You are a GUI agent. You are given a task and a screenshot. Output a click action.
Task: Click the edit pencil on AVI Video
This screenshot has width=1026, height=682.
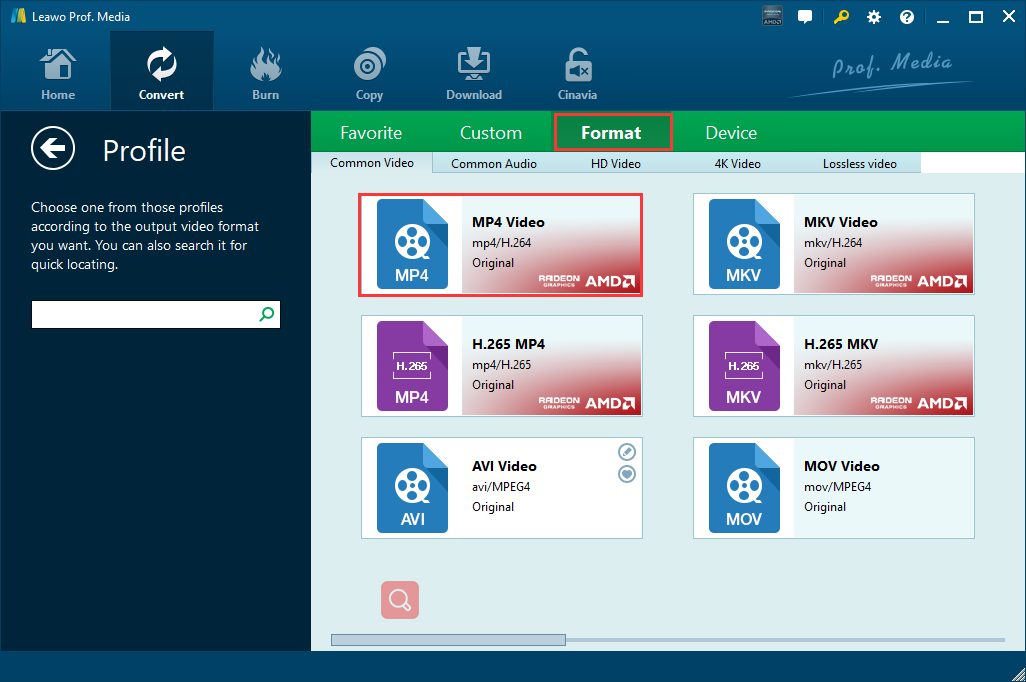tap(627, 452)
